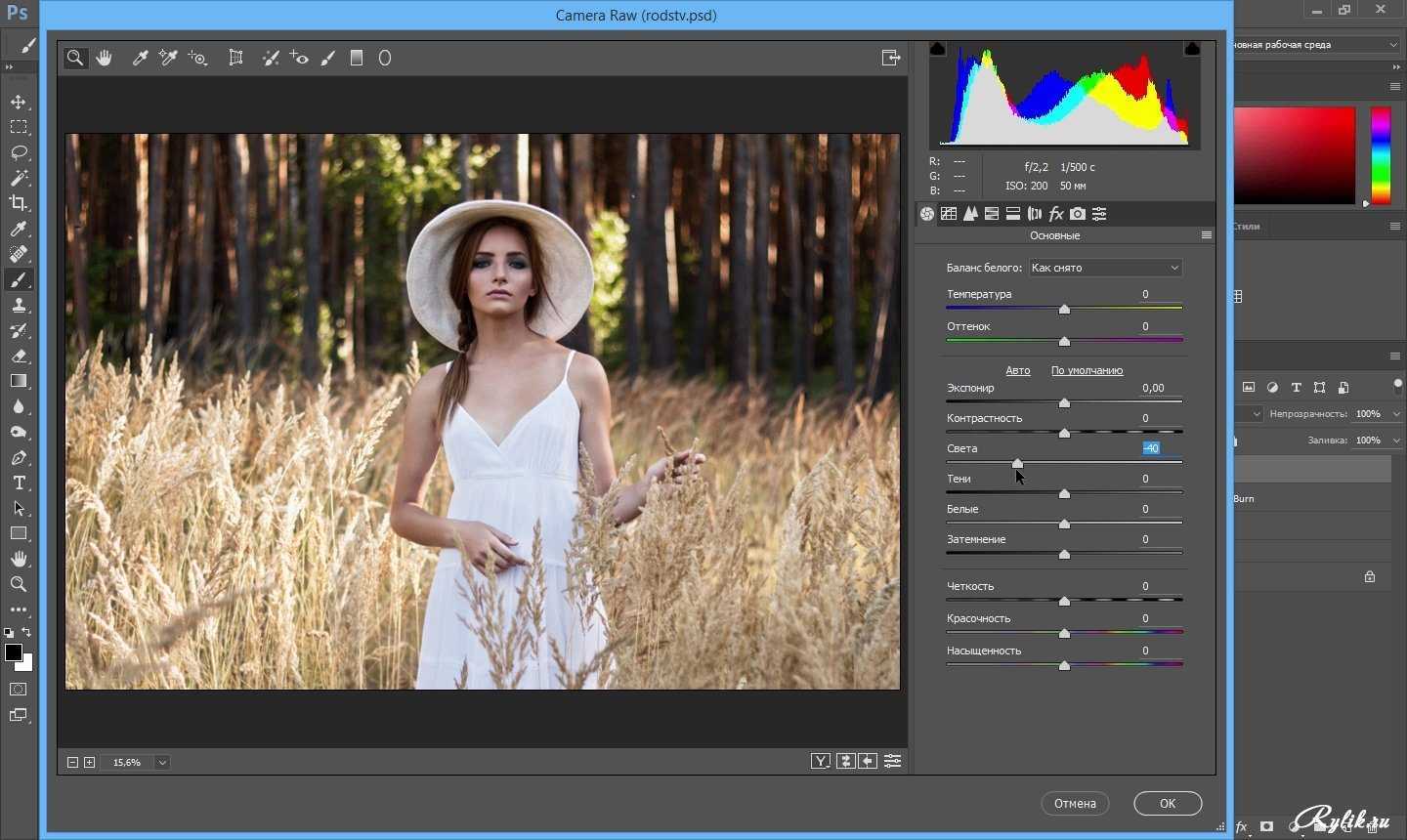Click the Света slider handle
The width and height of the screenshot is (1407, 840).
(x=1017, y=463)
